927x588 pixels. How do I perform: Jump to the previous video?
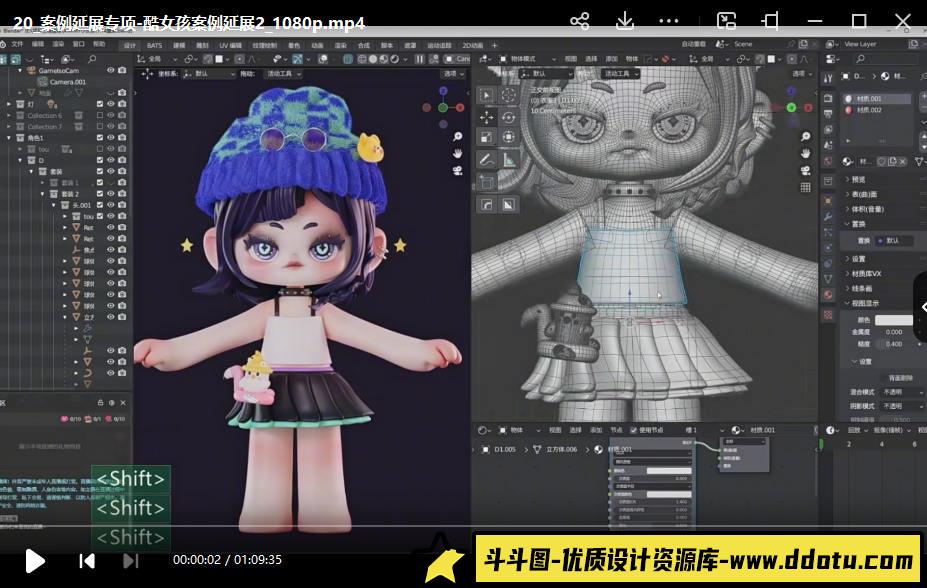coord(87,560)
